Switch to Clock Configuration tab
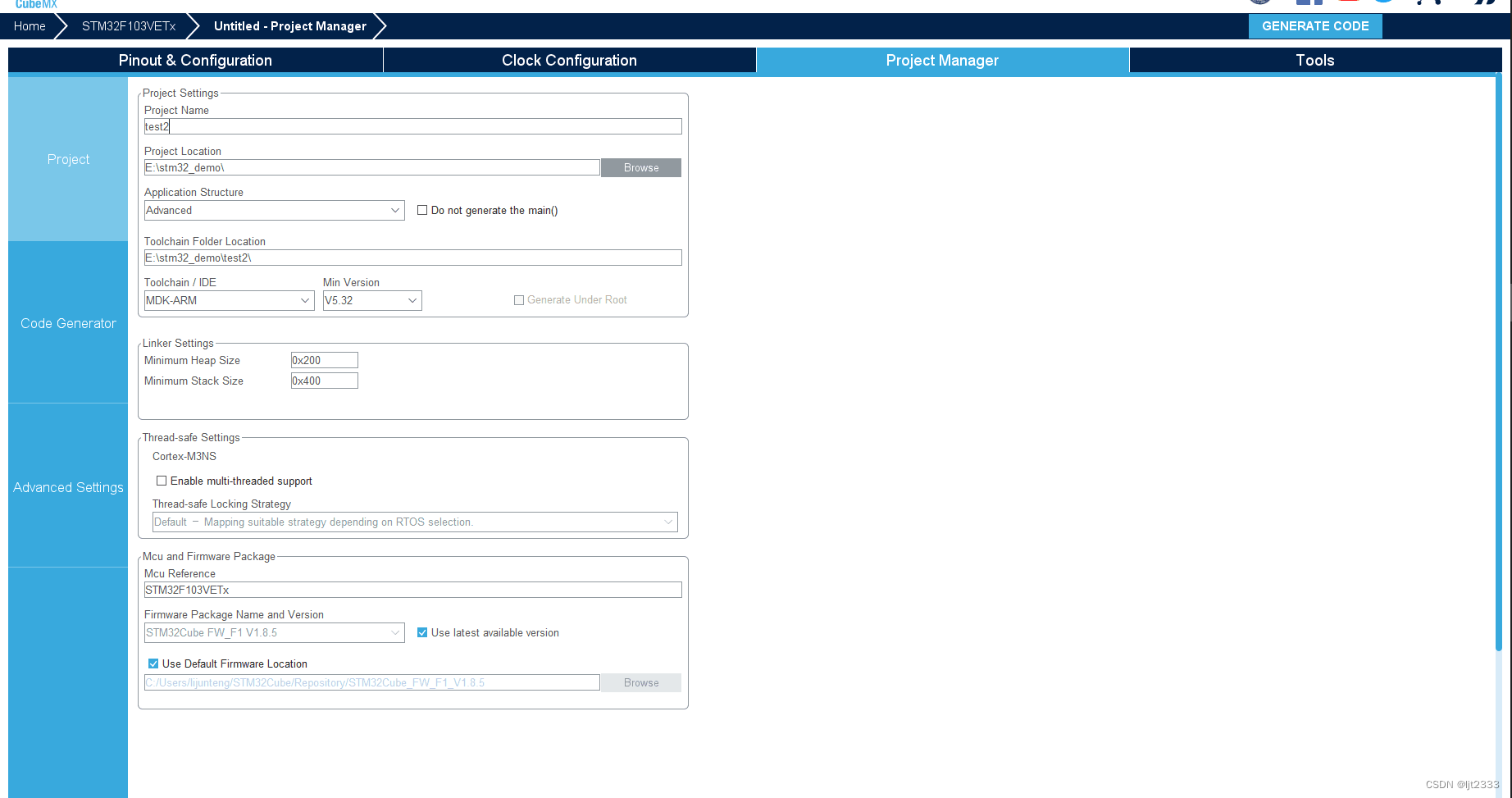 pos(569,60)
